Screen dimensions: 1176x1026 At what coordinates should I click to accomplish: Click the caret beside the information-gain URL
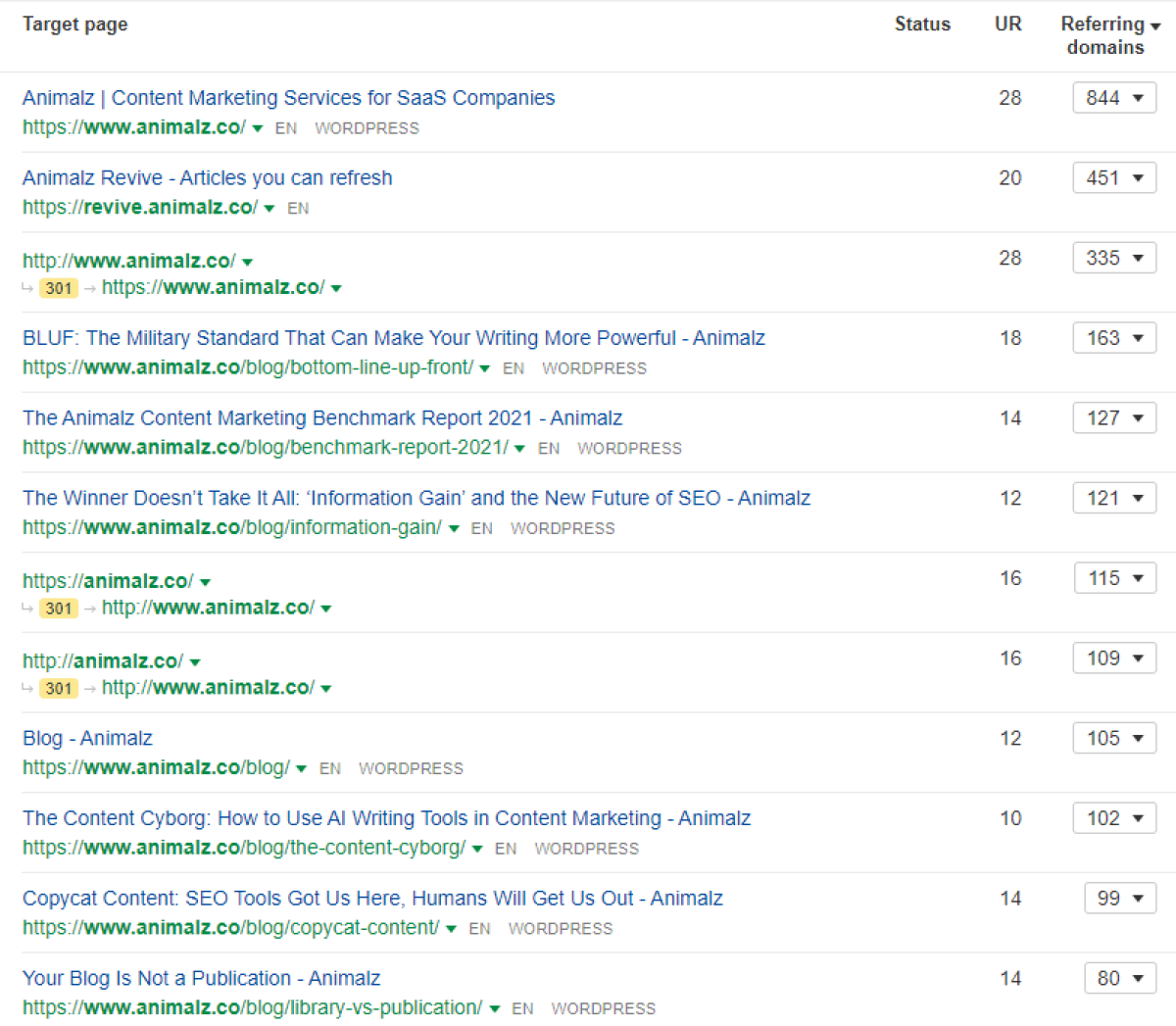click(x=454, y=529)
